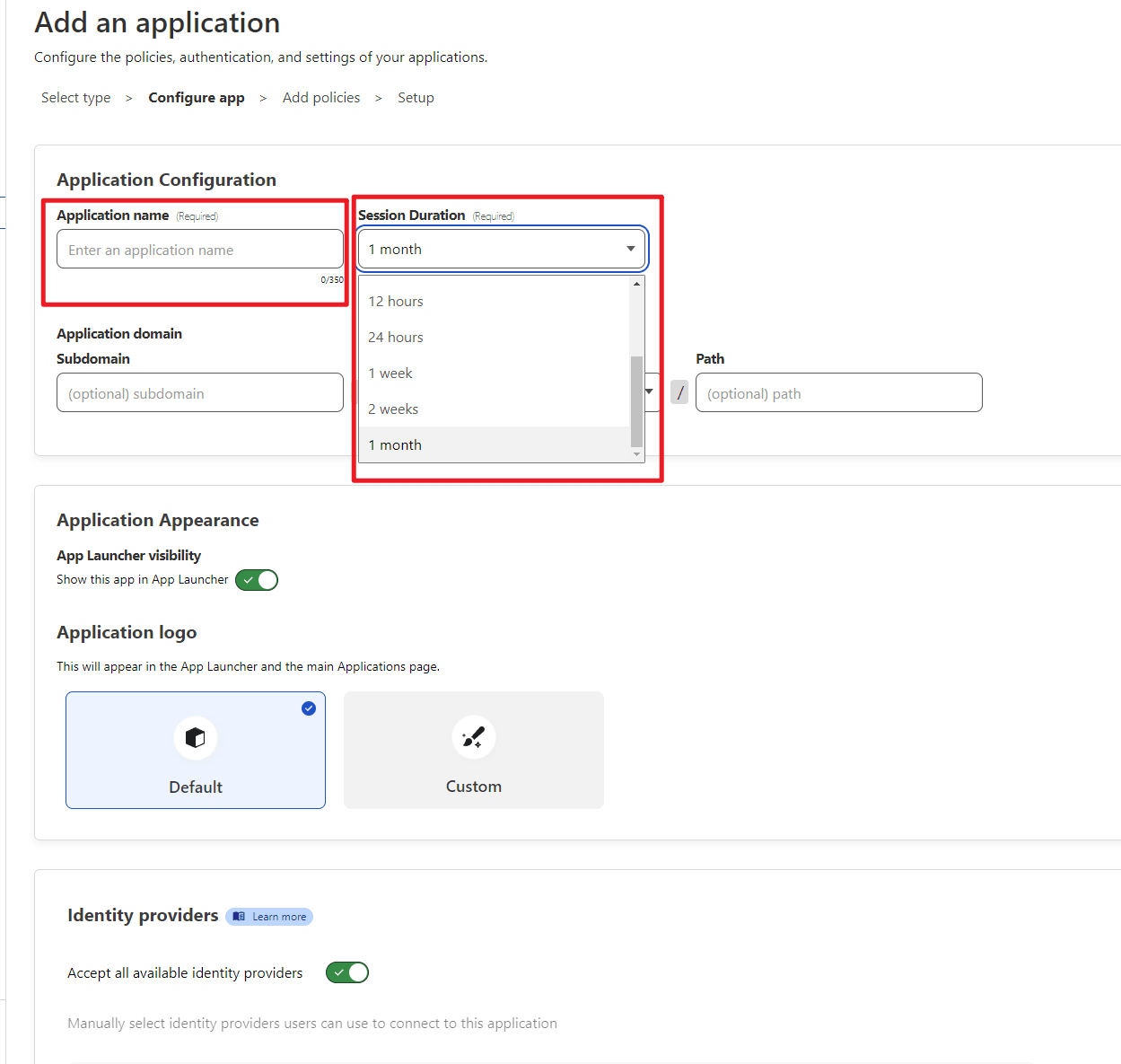The width and height of the screenshot is (1121, 1064).
Task: Open the Add policies step
Action: [x=320, y=97]
